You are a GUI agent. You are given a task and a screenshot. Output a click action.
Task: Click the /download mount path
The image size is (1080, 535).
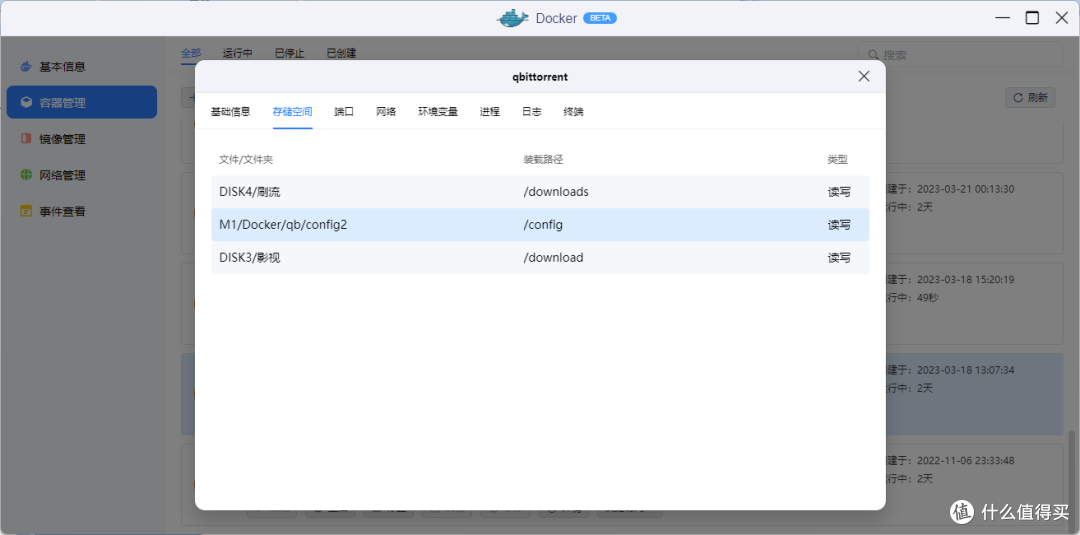click(x=553, y=258)
